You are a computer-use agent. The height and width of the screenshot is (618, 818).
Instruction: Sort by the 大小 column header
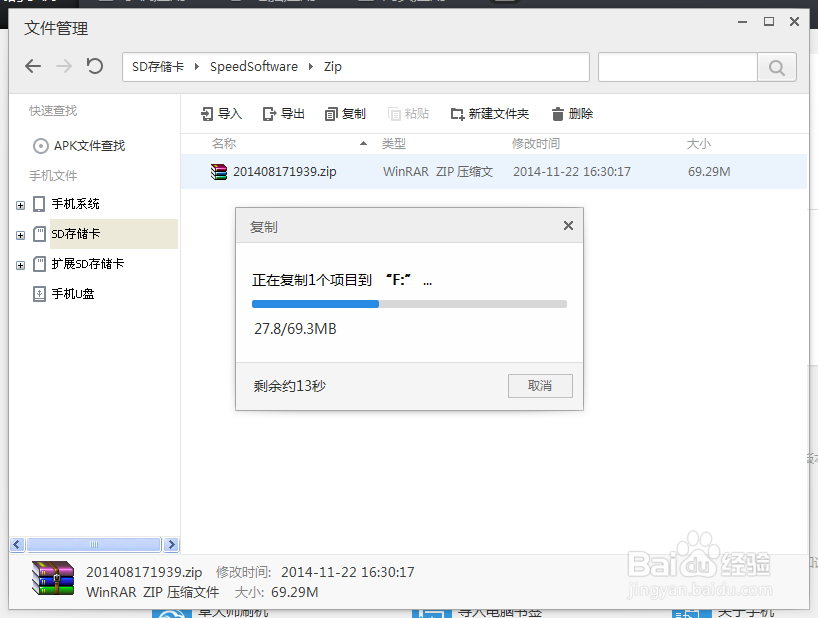(699, 143)
